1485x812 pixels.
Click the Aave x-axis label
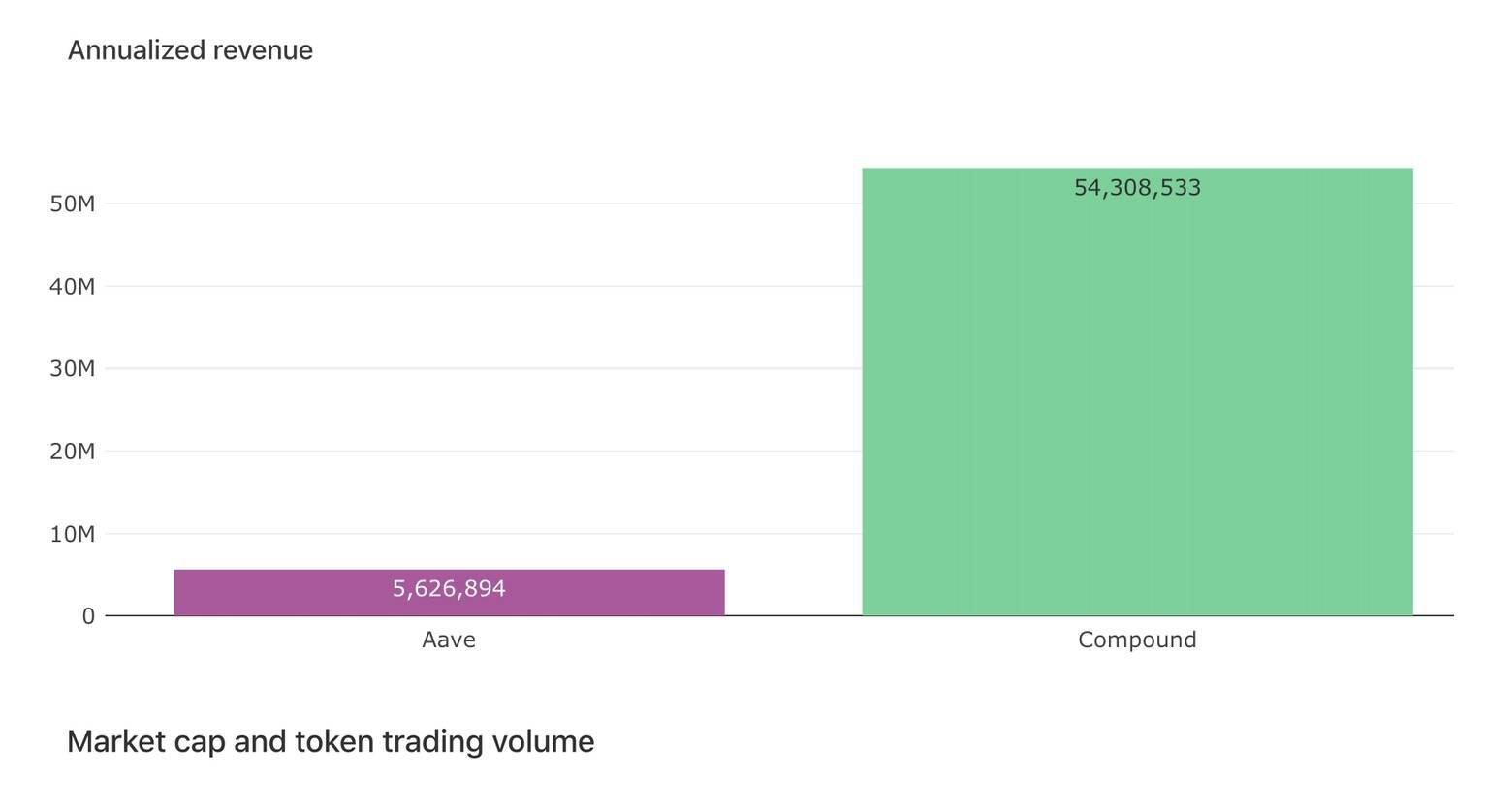pyautogui.click(x=449, y=640)
